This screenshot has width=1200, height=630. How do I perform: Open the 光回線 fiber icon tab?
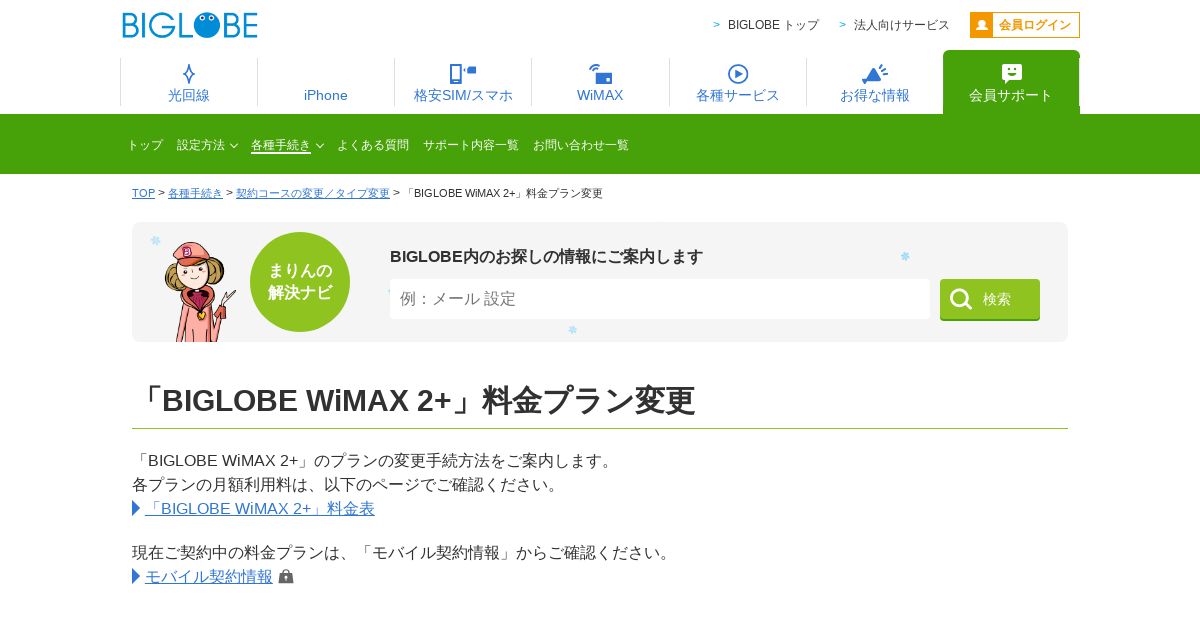[x=189, y=83]
